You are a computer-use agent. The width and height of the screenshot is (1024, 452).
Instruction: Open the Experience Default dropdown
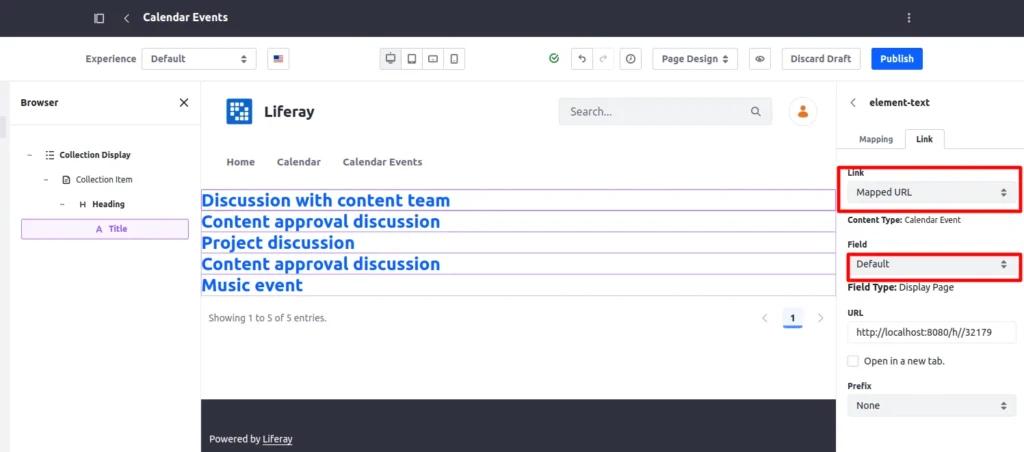pos(199,59)
